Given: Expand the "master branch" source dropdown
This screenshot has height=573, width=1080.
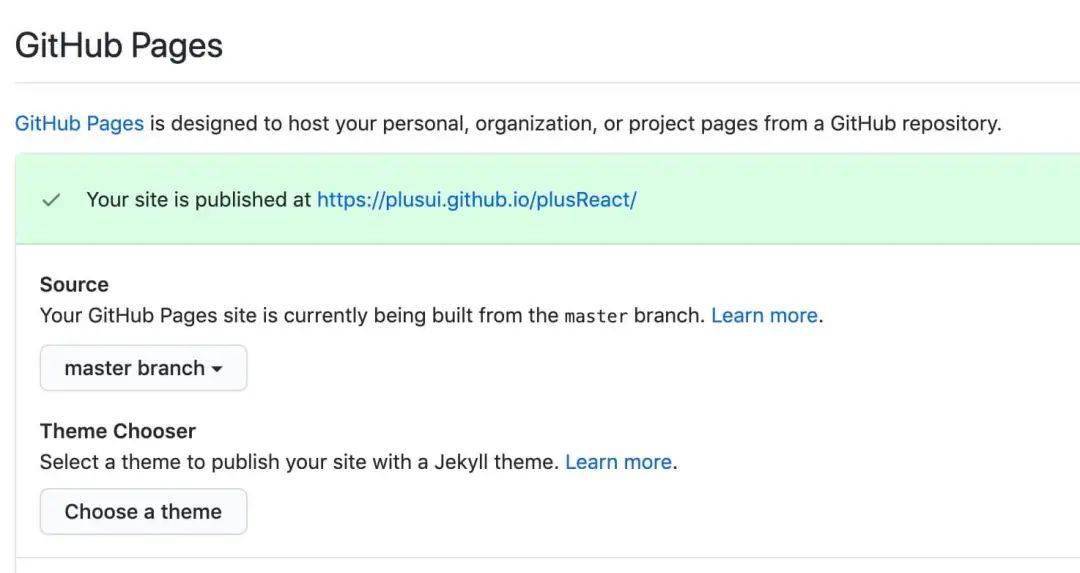Looking at the screenshot, I should [x=143, y=368].
